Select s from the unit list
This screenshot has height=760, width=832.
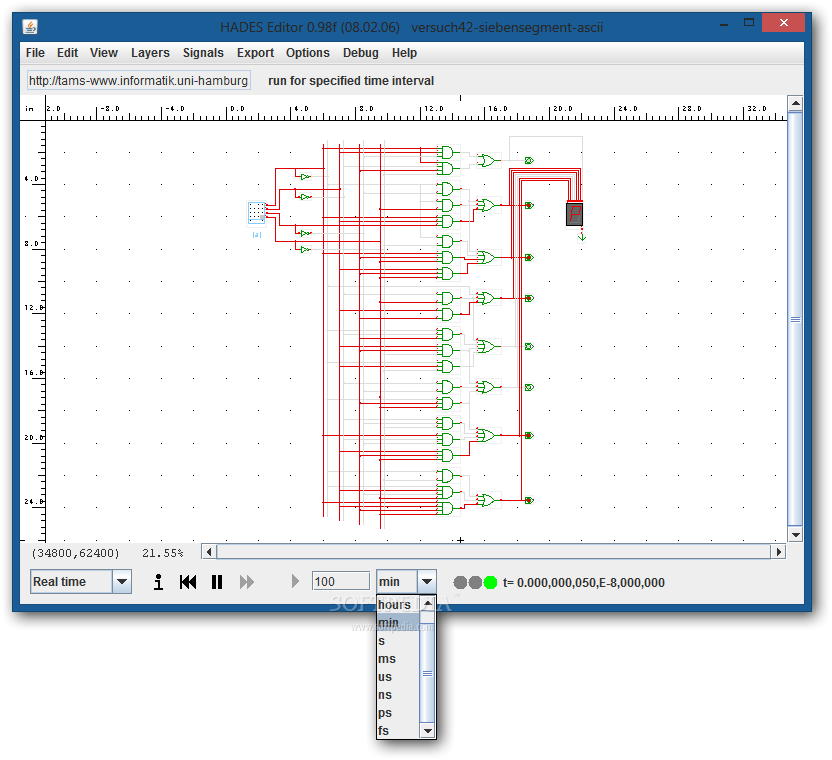coord(398,641)
